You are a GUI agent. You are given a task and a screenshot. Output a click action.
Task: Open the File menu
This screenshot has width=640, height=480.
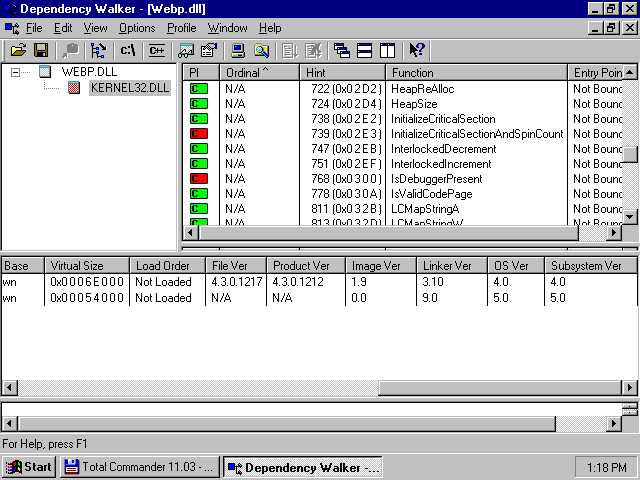click(x=34, y=28)
